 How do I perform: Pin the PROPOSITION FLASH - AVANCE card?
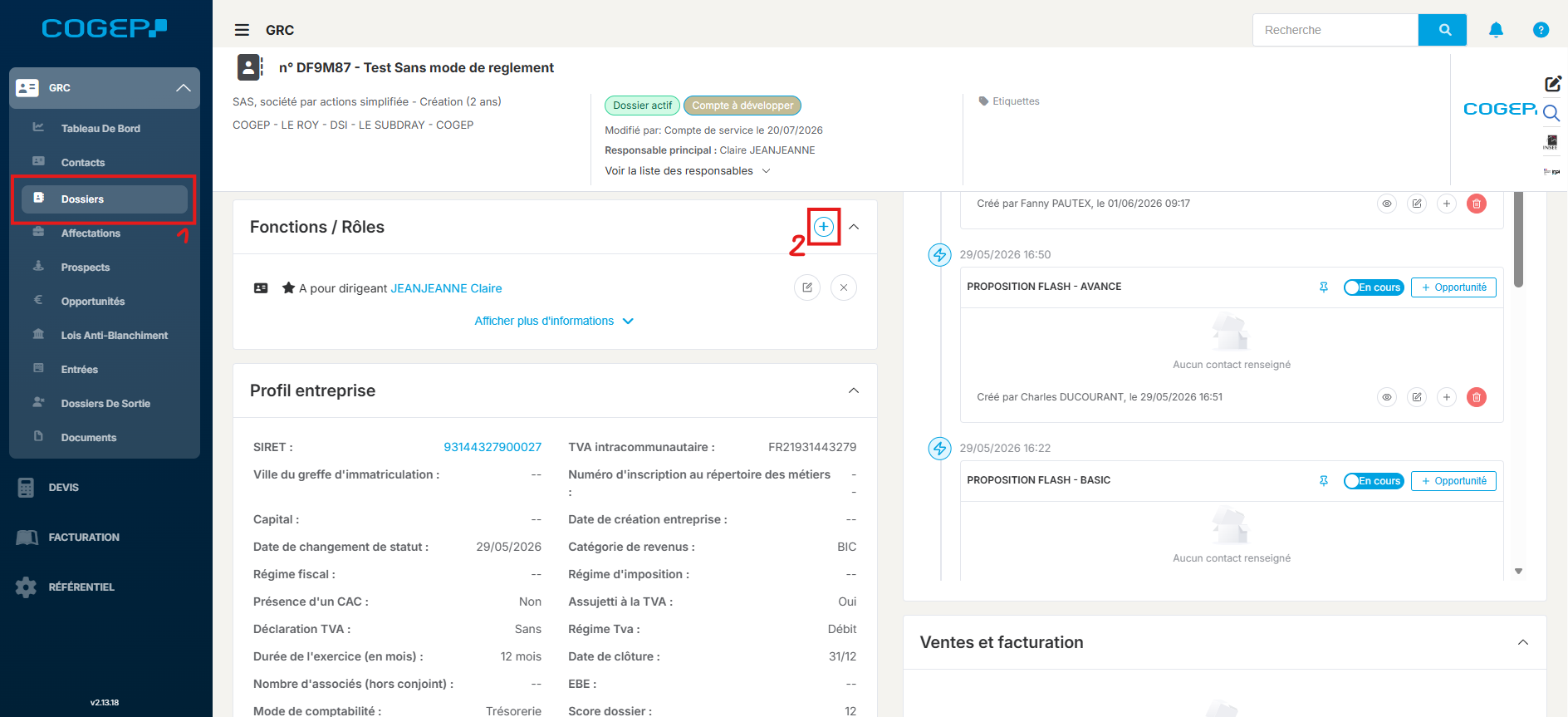pos(1324,287)
